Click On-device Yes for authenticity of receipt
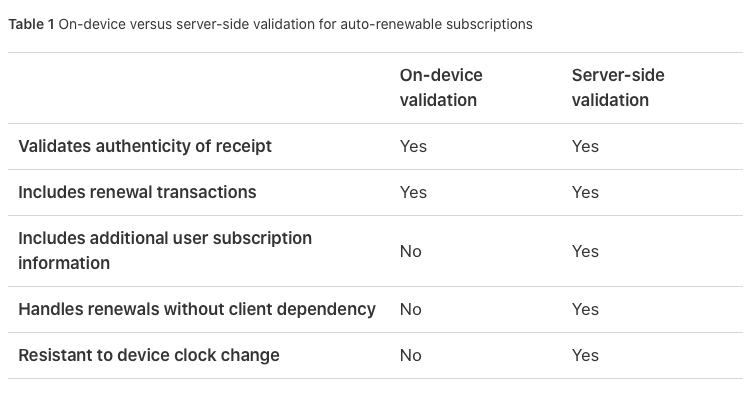The height and width of the screenshot is (406, 753). coord(413,146)
